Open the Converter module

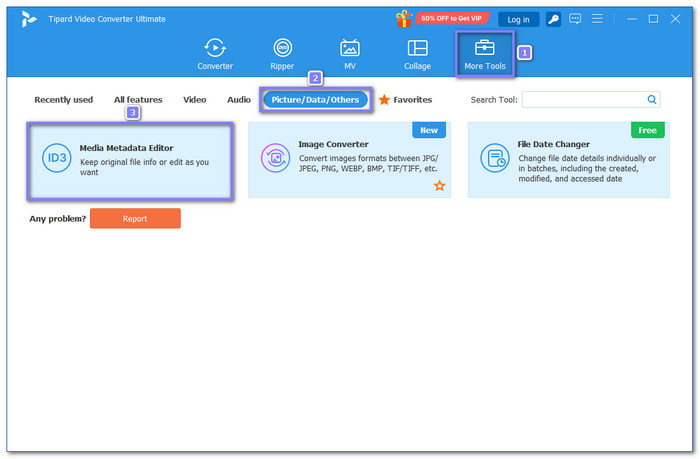215,54
